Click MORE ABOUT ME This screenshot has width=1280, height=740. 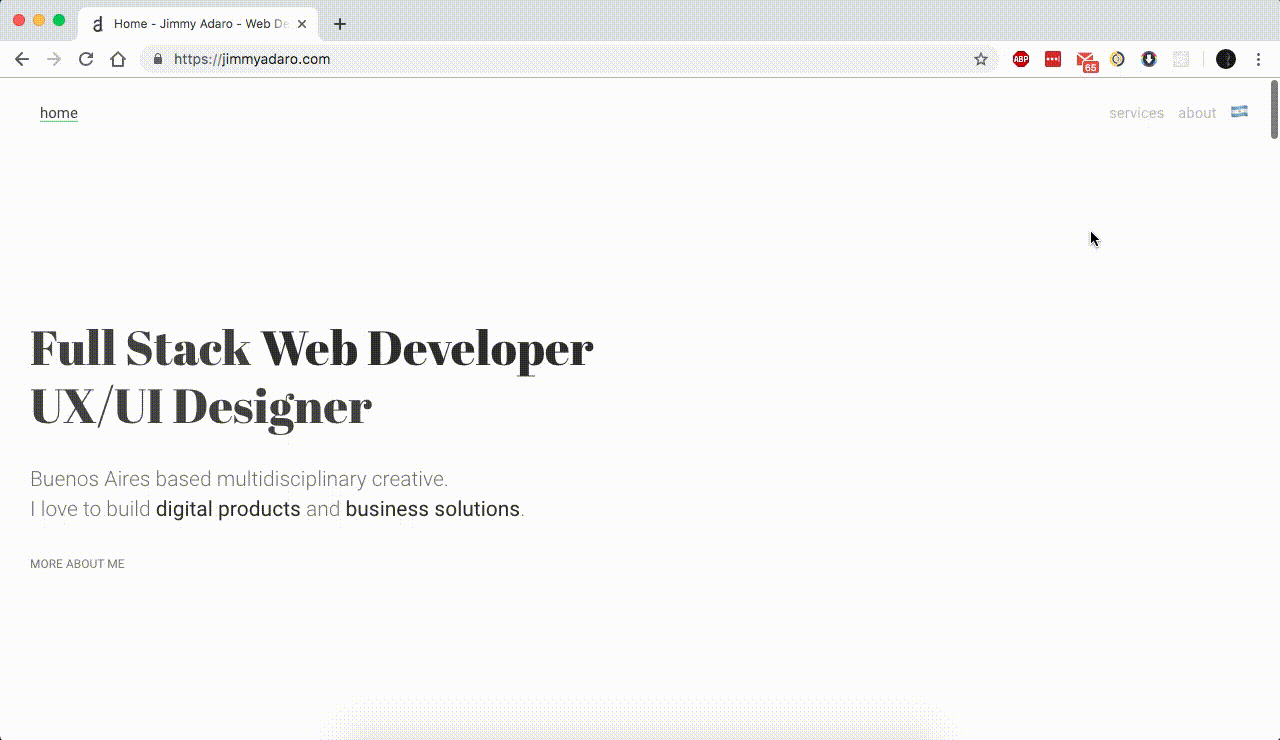click(77, 563)
